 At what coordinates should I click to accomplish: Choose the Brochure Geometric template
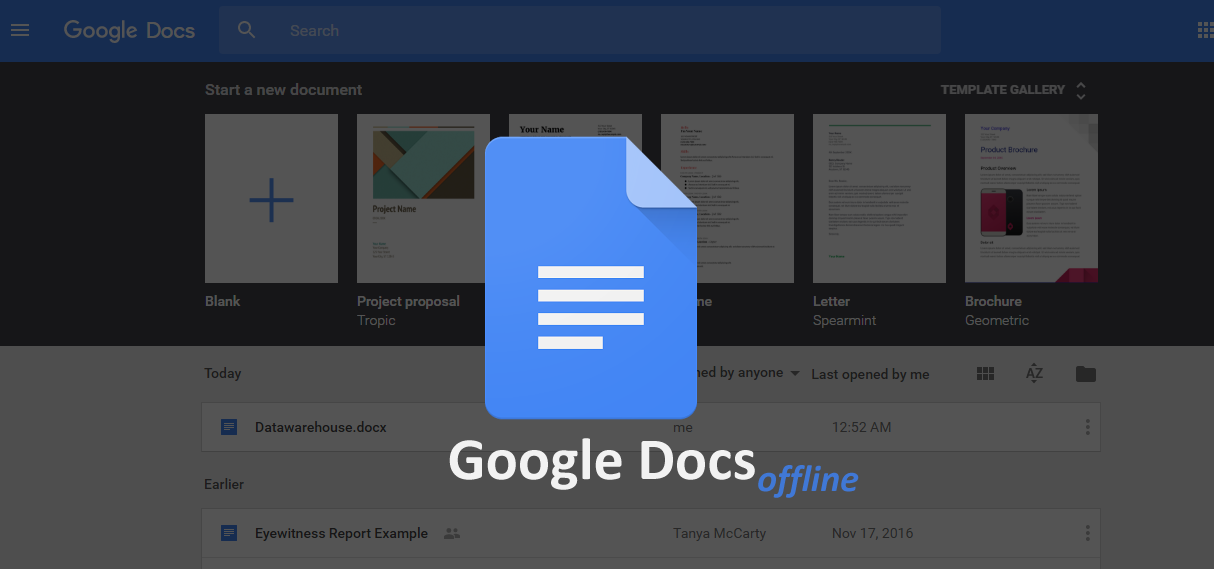click(1031, 198)
